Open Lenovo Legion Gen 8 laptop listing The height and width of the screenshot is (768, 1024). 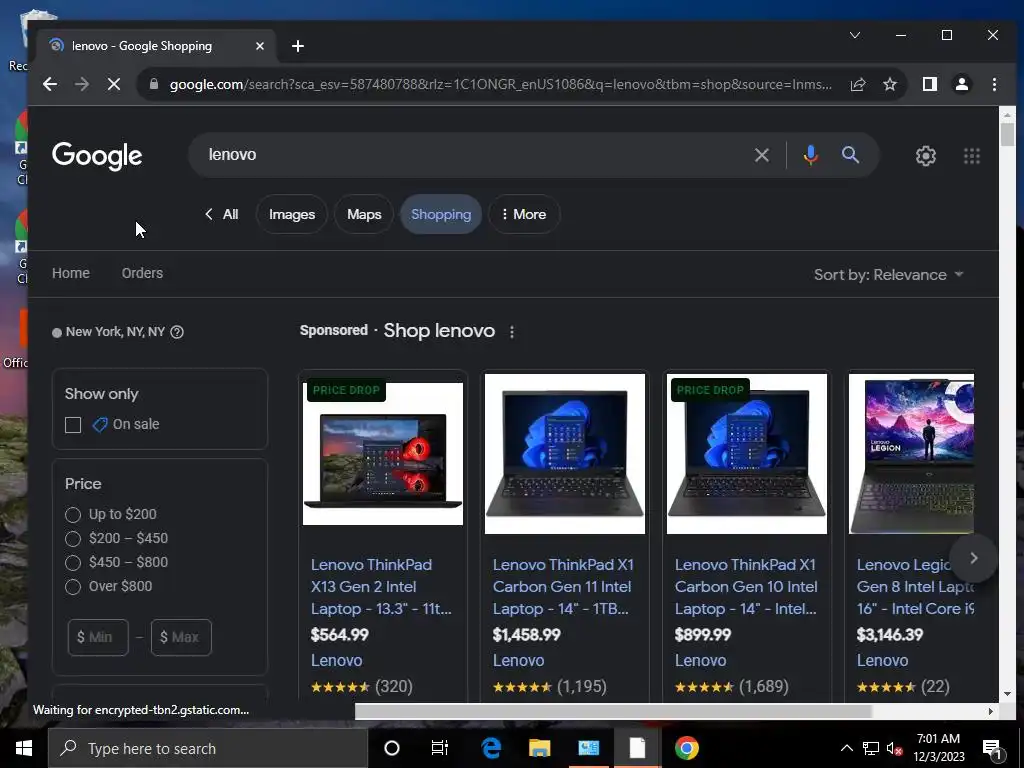pyautogui.click(x=915, y=586)
